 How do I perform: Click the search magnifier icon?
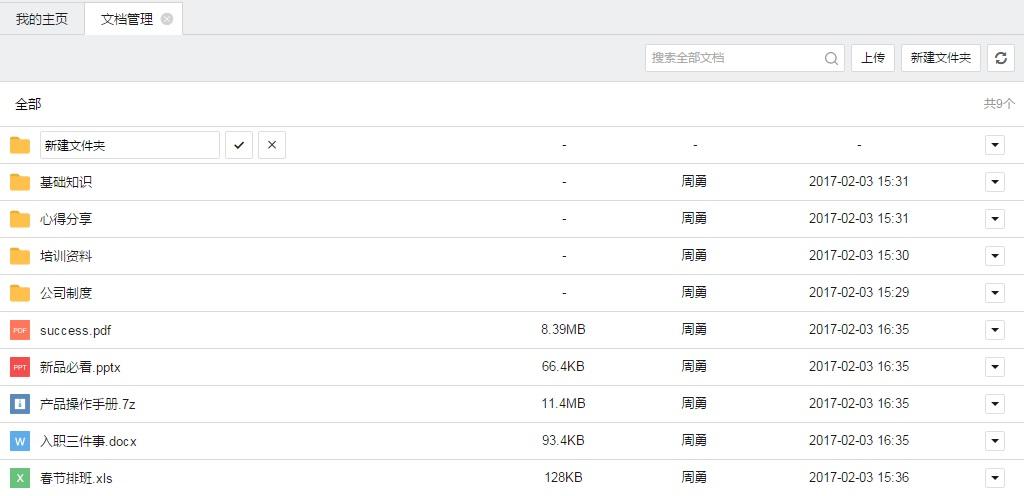click(831, 58)
